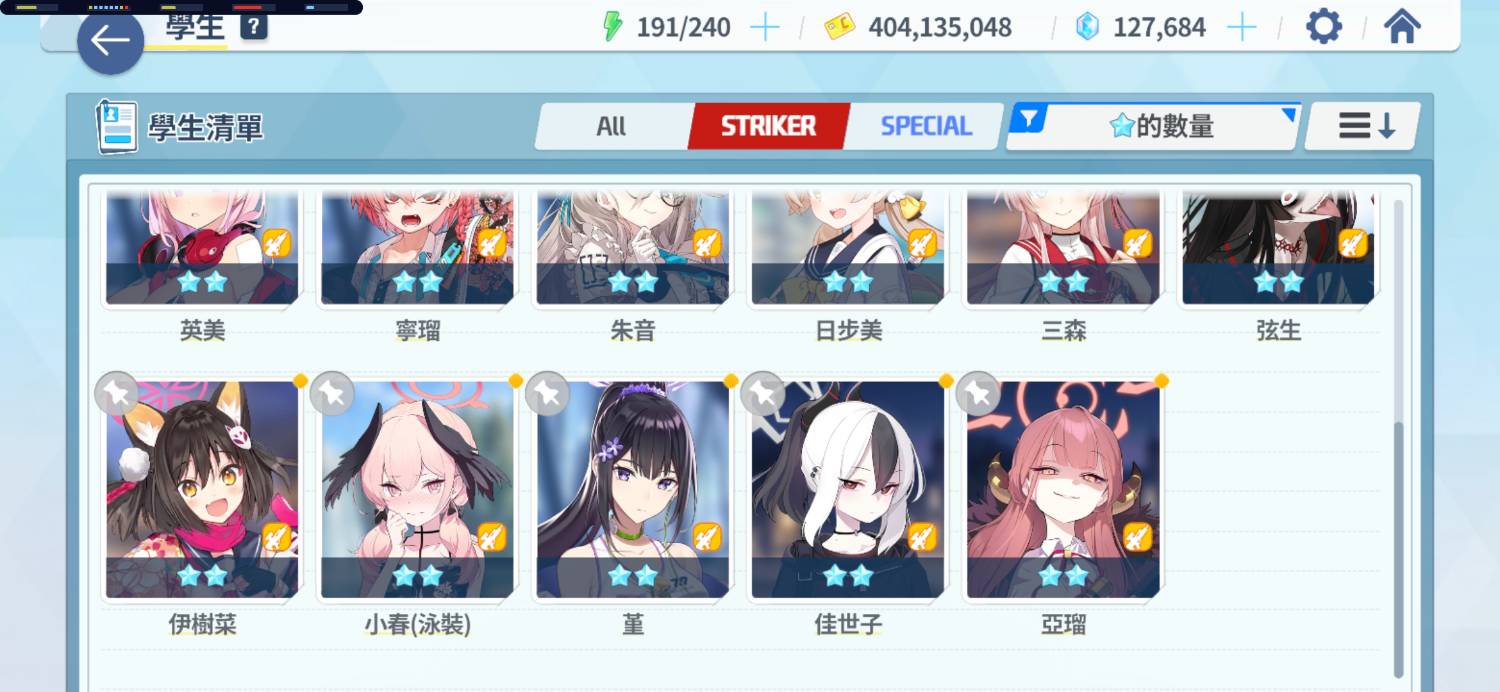Buy gems with plus next to 127,684

point(1241,27)
